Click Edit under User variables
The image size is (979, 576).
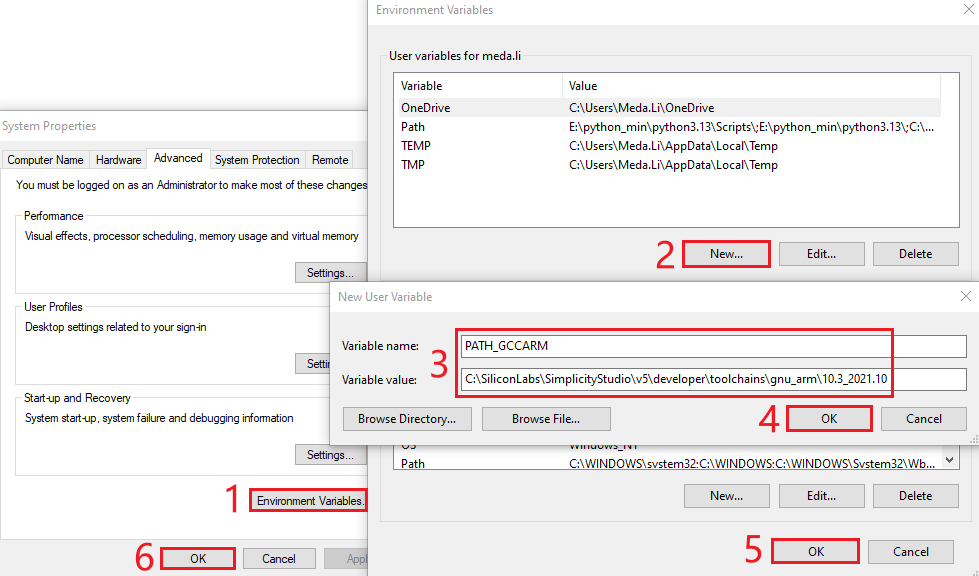pos(821,254)
